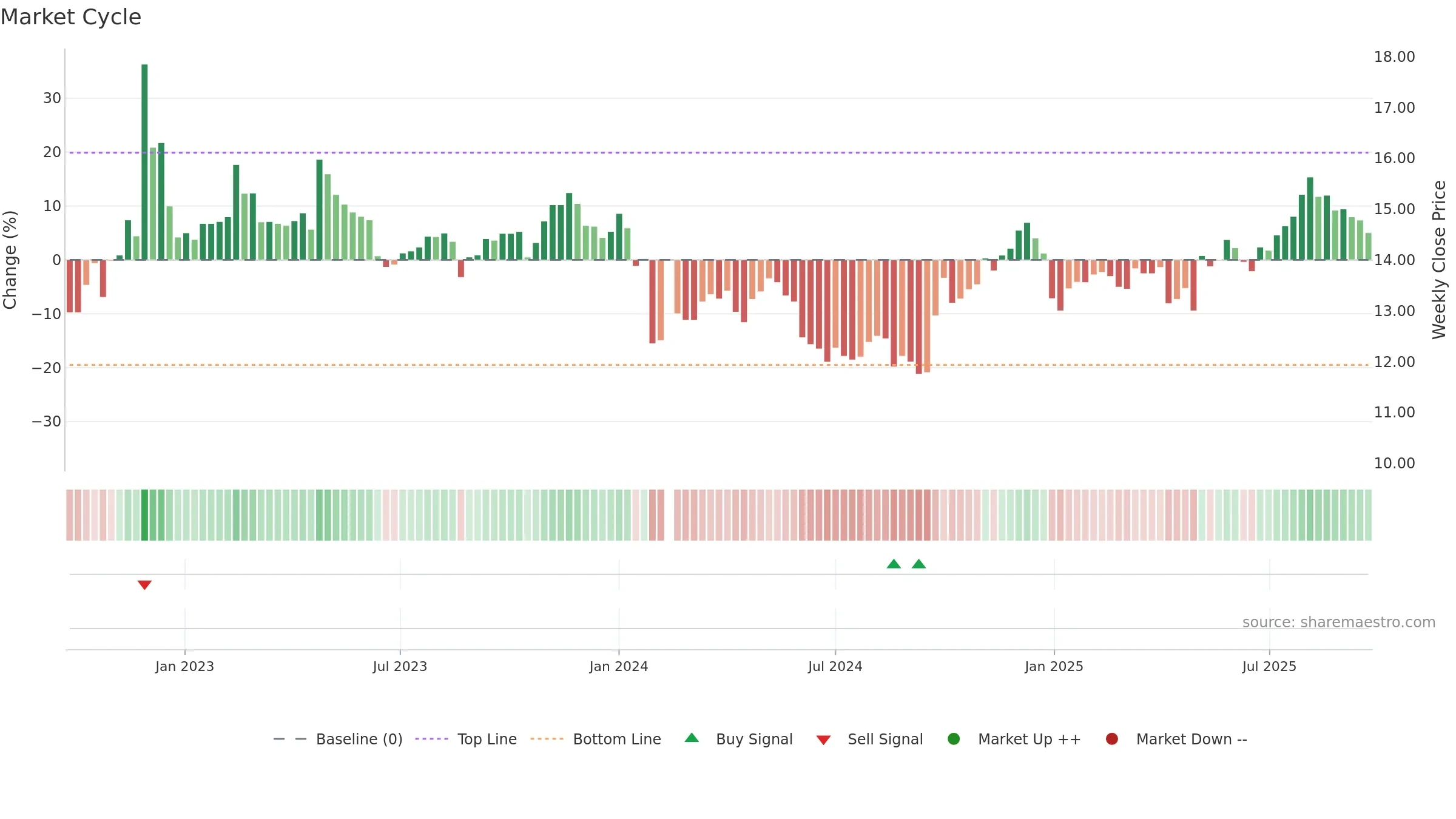Toggle the Market Up ++ legend entry
1456x819 pixels.
point(1014,739)
